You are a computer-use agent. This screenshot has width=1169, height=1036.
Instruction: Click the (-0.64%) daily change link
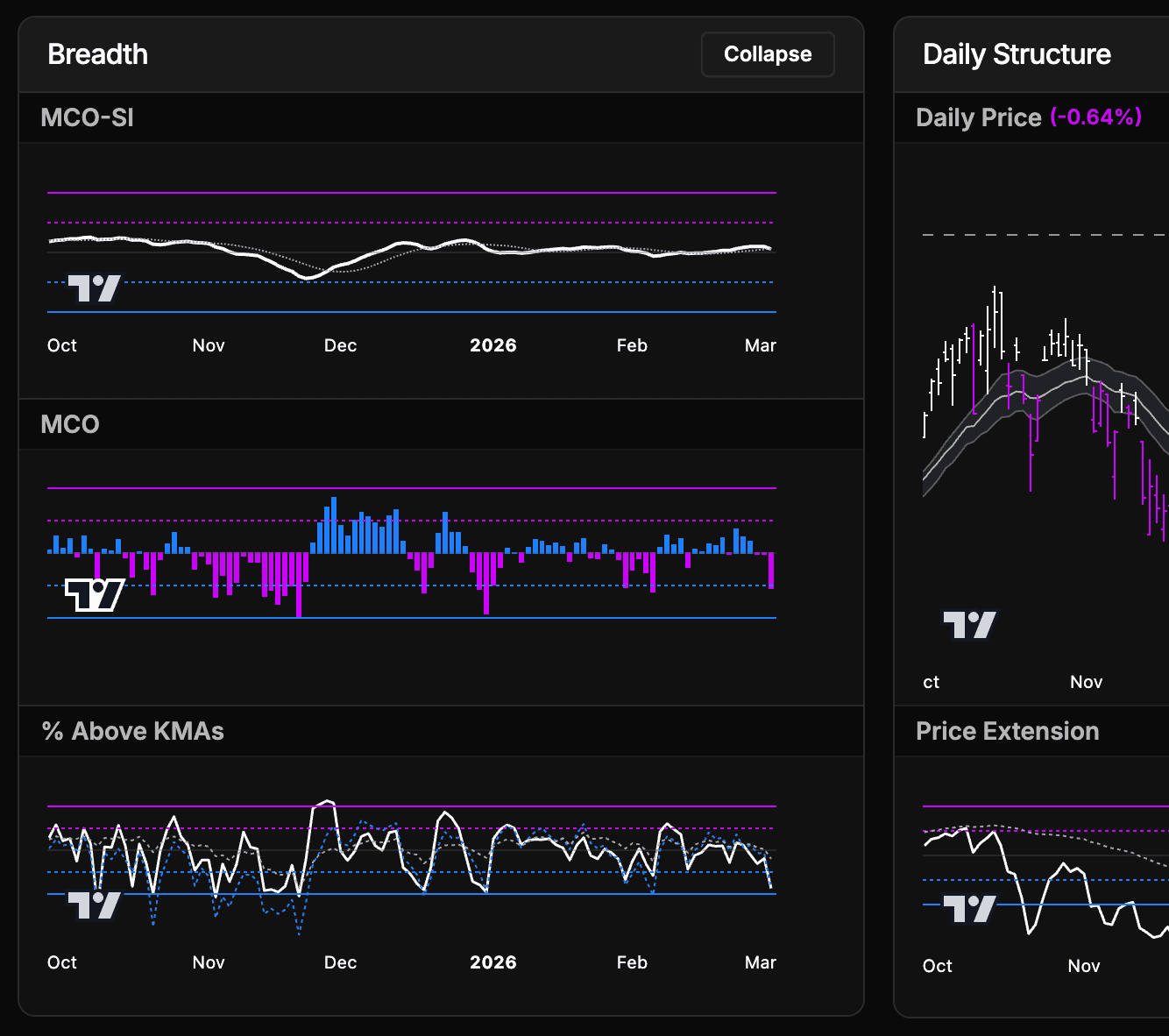tap(1095, 117)
